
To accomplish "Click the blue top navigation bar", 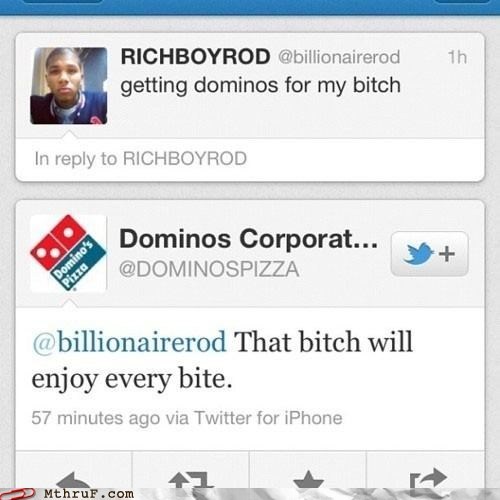I will click(x=250, y=7).
